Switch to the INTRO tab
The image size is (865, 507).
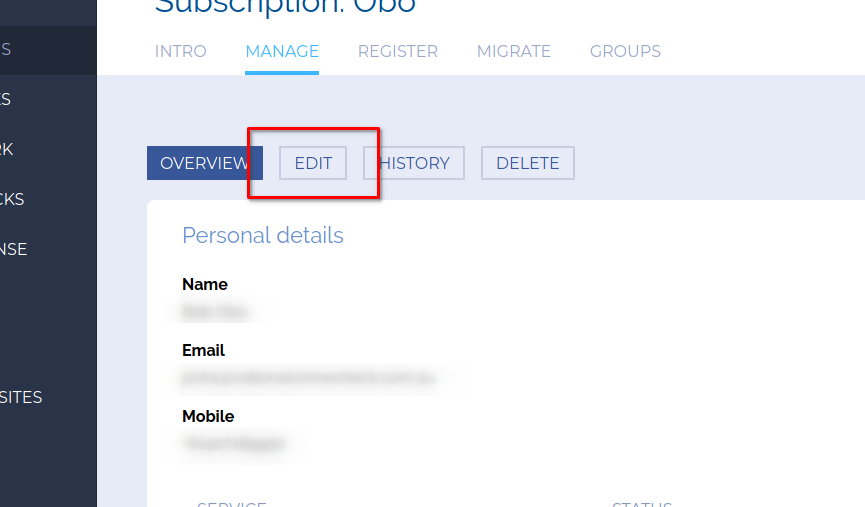(181, 51)
